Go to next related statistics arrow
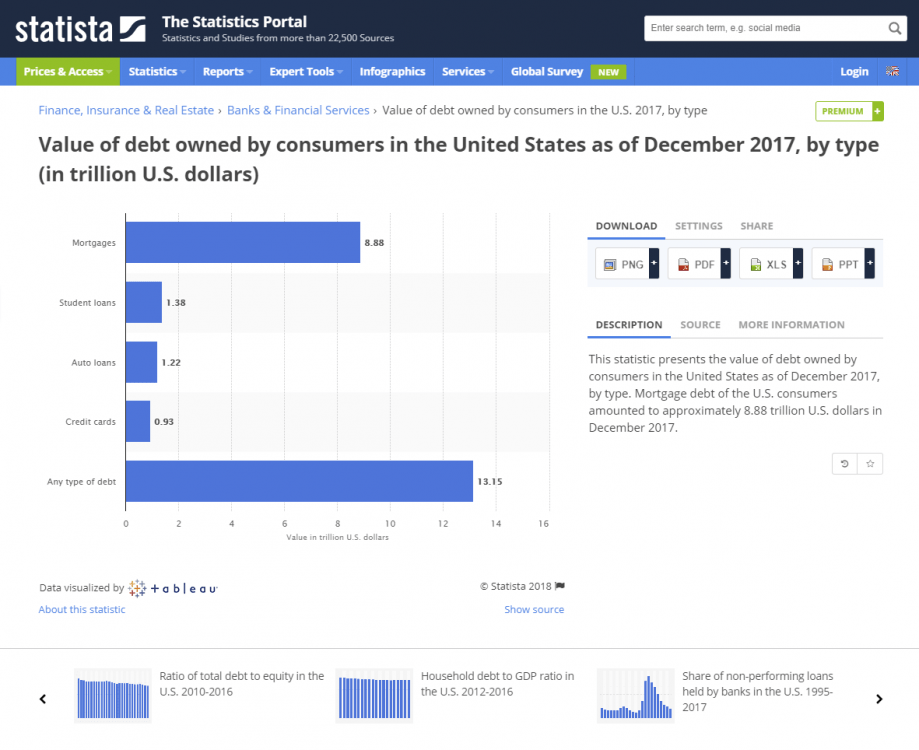This screenshot has height=750, width=919. click(879, 699)
